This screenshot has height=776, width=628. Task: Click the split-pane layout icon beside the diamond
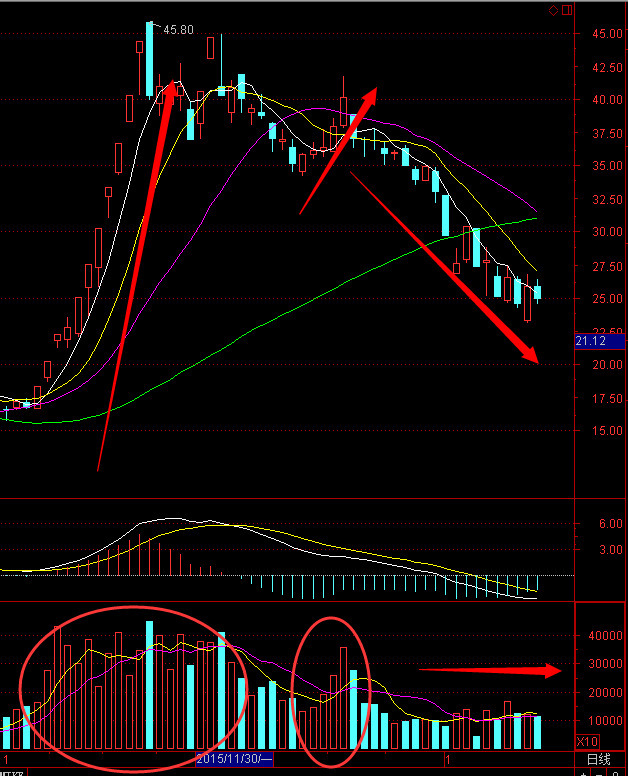tap(567, 9)
